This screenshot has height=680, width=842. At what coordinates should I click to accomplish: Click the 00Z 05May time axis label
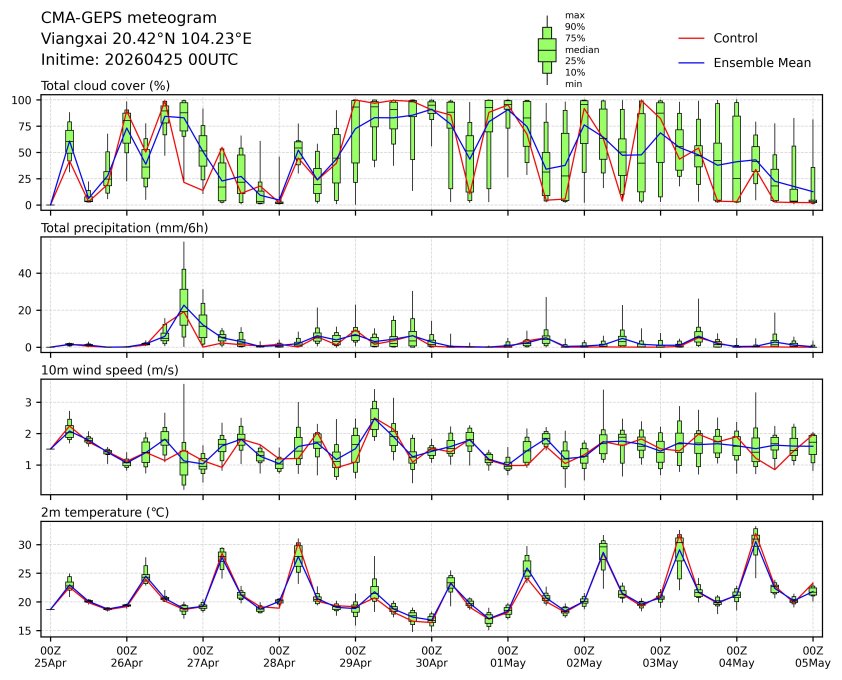click(812, 656)
